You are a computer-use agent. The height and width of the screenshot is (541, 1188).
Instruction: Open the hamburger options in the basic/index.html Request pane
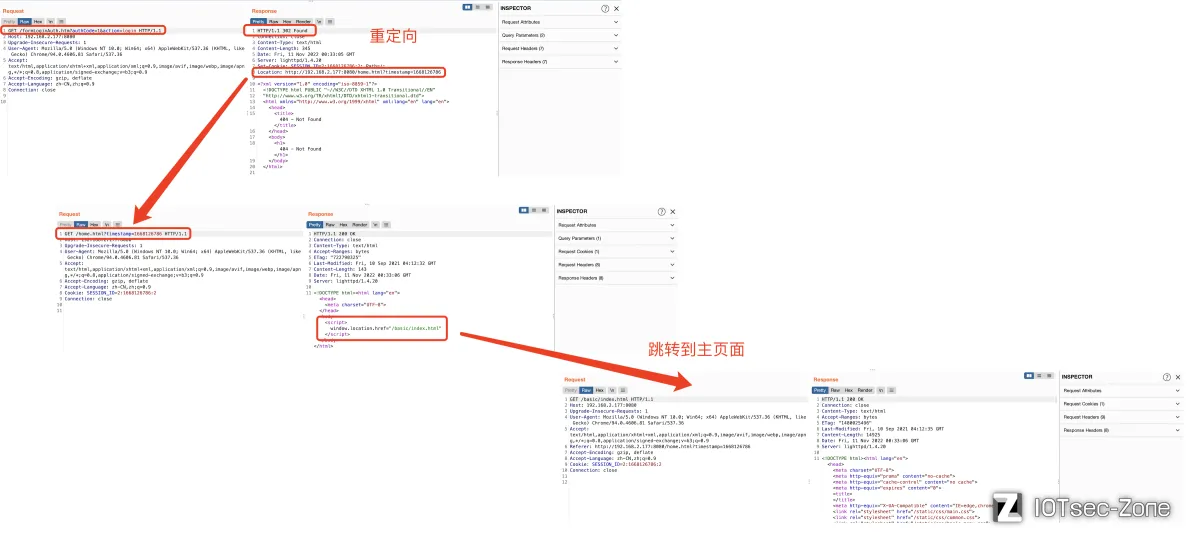coord(623,390)
